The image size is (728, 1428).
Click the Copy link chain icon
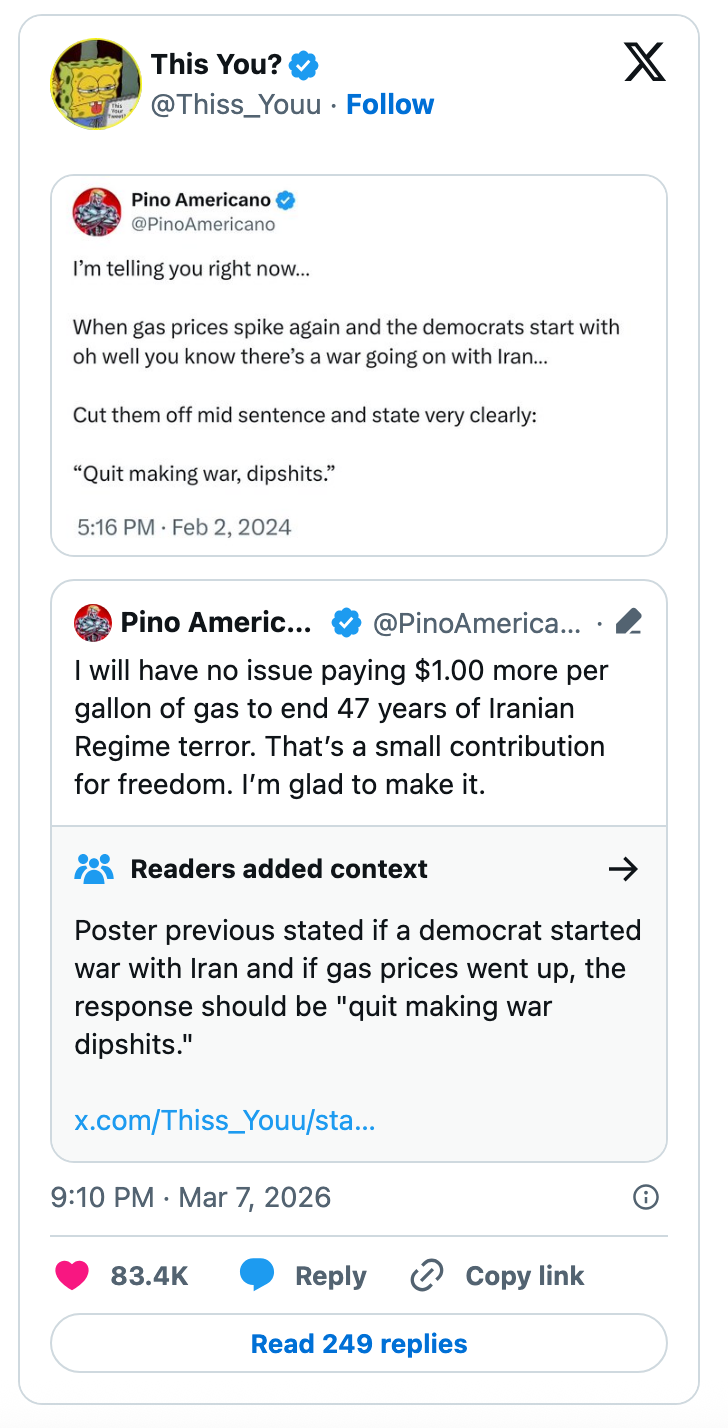(426, 1275)
